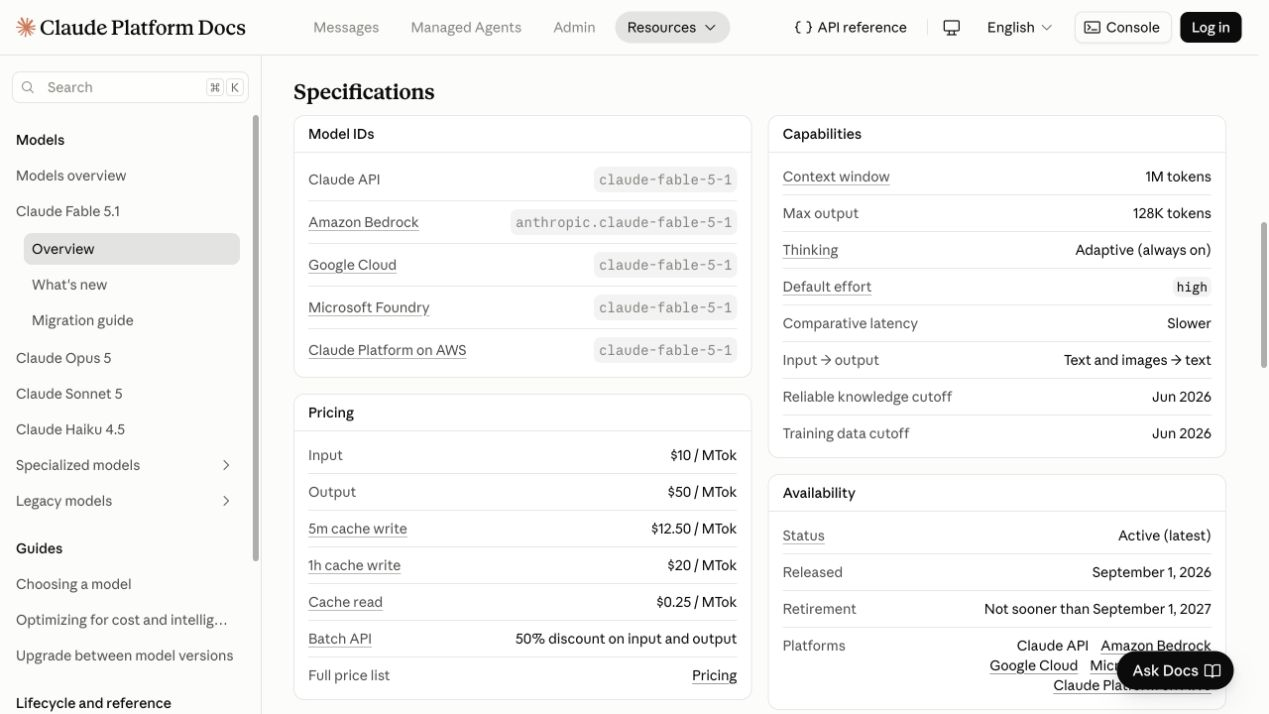The image size is (1269, 714).
Task: Click the Status link in Availability
Action: pyautogui.click(x=804, y=535)
